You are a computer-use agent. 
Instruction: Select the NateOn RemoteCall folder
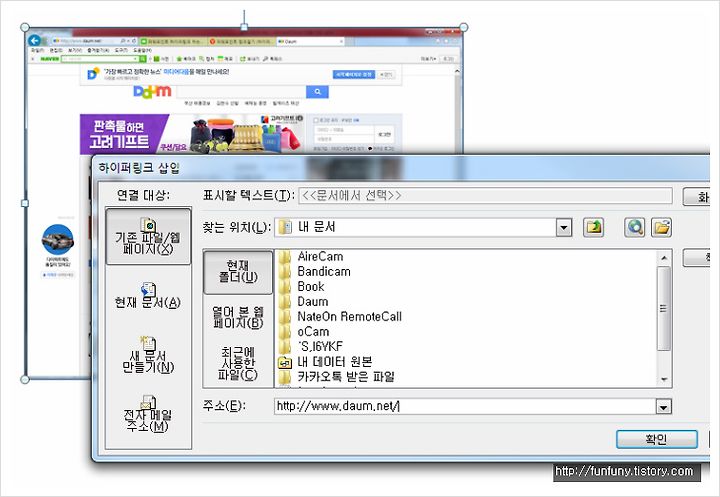tap(349, 316)
